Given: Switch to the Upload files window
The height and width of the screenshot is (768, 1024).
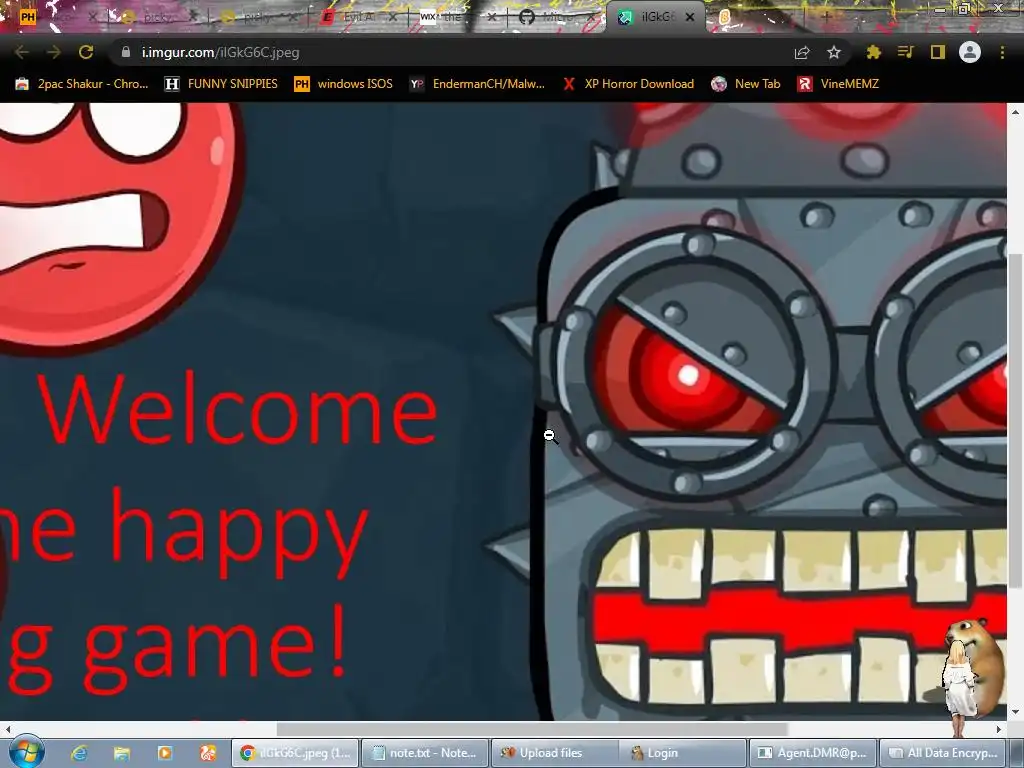Looking at the screenshot, I should pyautogui.click(x=554, y=753).
